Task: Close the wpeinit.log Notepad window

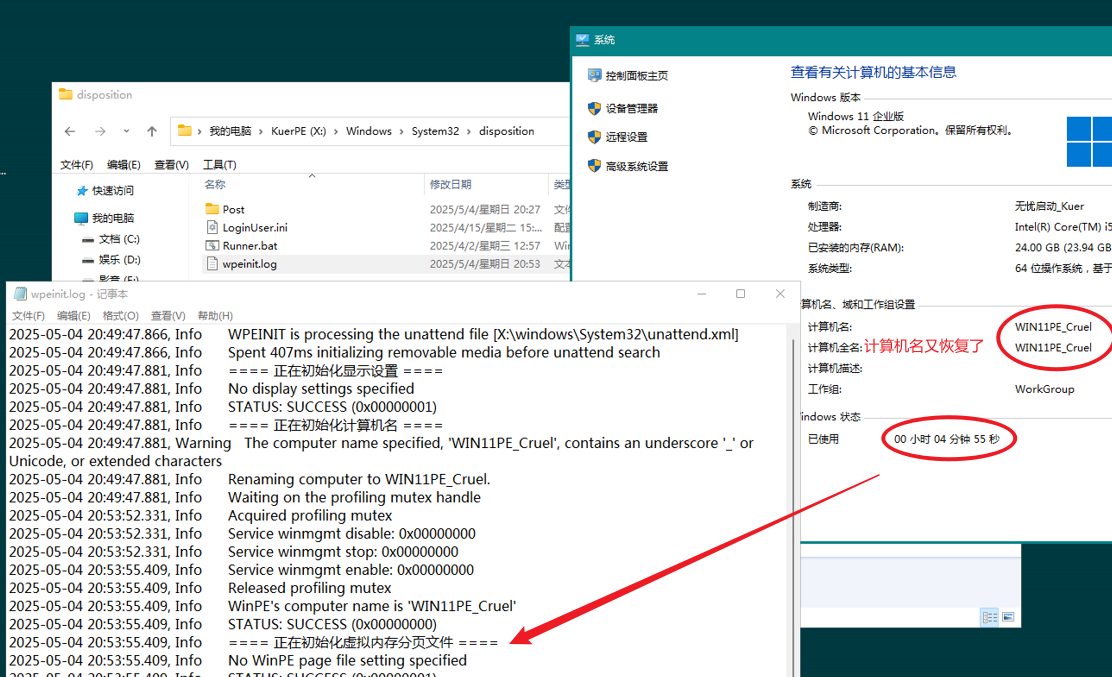Action: coord(780,293)
